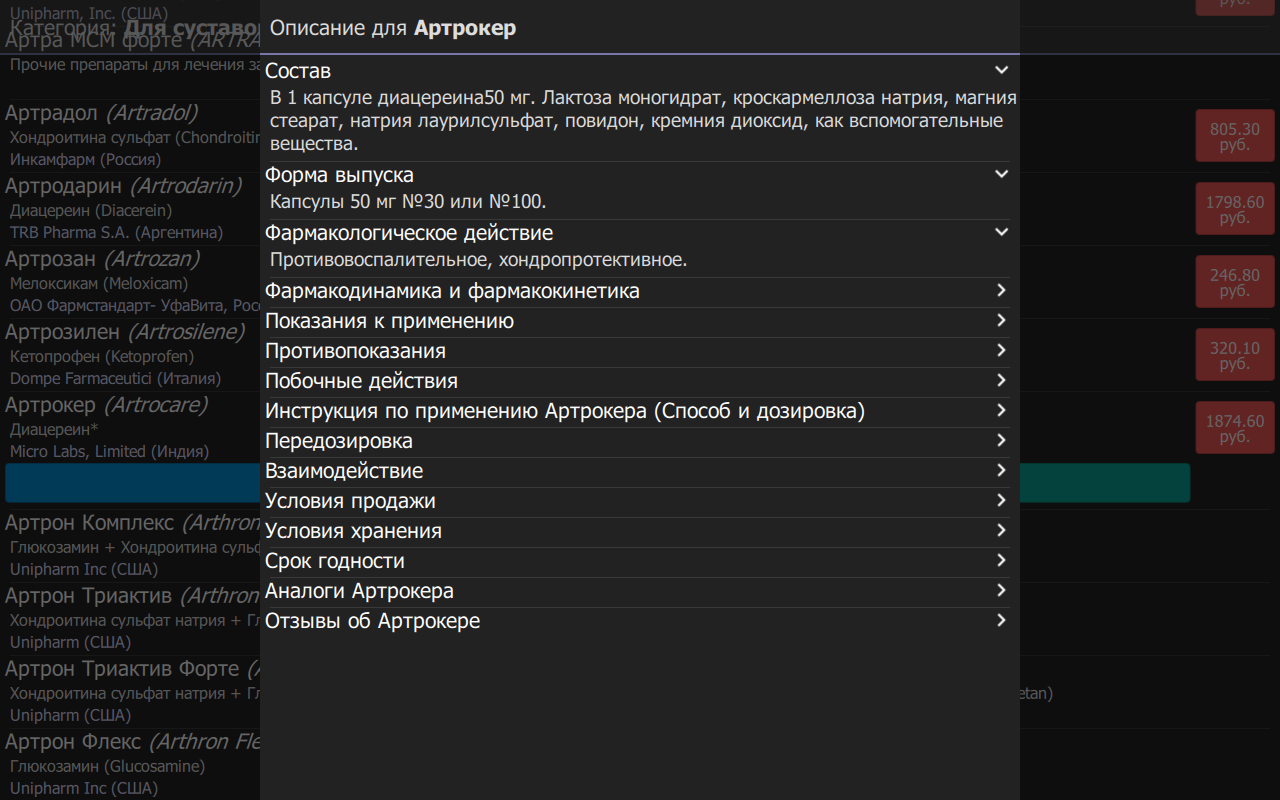Expand the Побочные действия row
The width and height of the screenshot is (1280, 800).
(638, 381)
